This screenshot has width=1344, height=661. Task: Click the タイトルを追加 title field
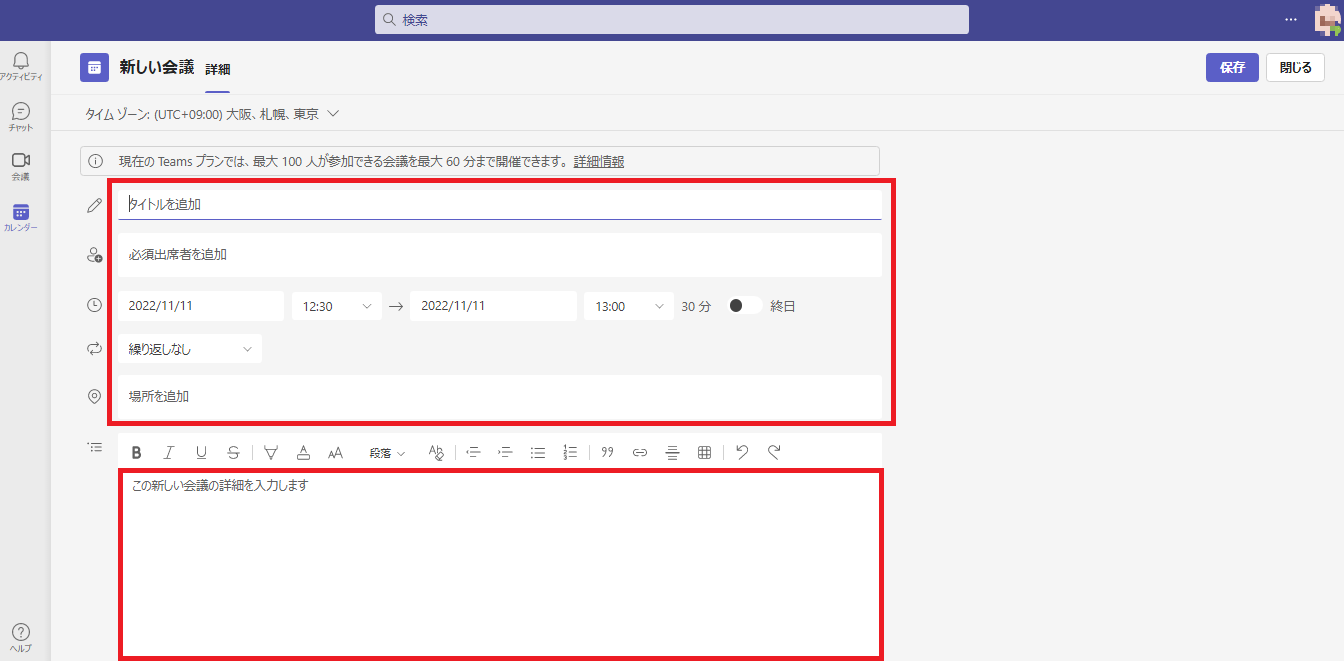[500, 204]
